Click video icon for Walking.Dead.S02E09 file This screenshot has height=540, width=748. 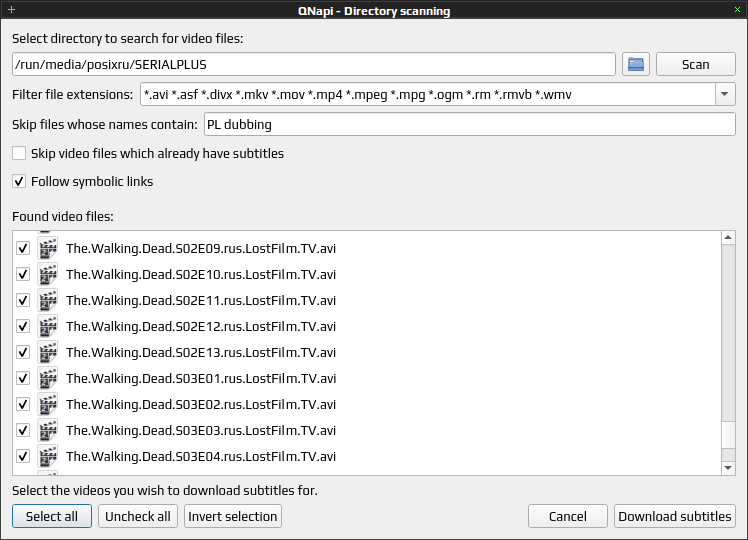48,249
